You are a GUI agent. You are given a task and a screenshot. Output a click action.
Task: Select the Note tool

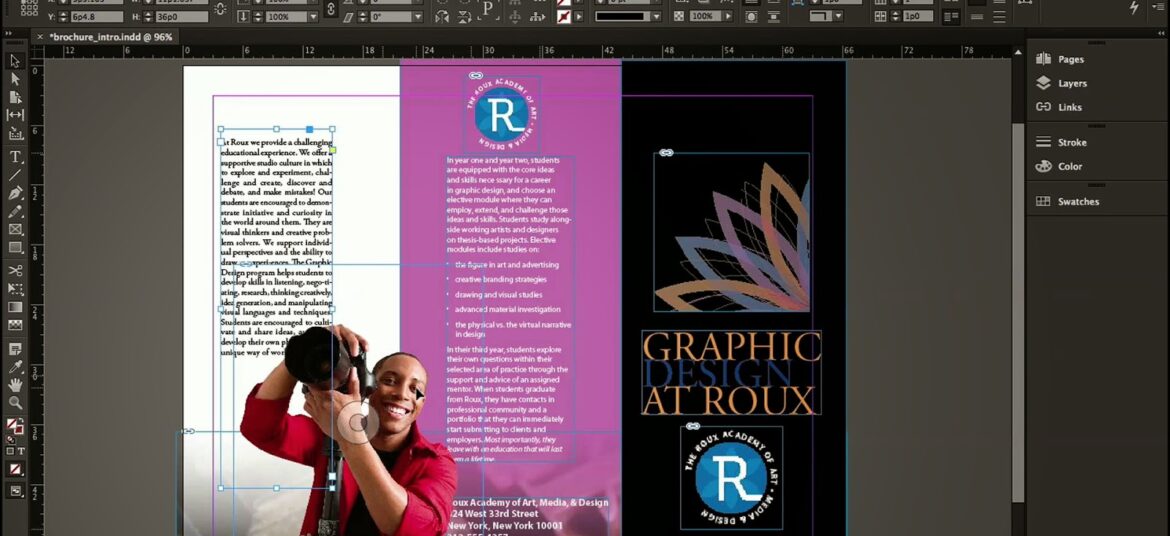click(x=15, y=349)
